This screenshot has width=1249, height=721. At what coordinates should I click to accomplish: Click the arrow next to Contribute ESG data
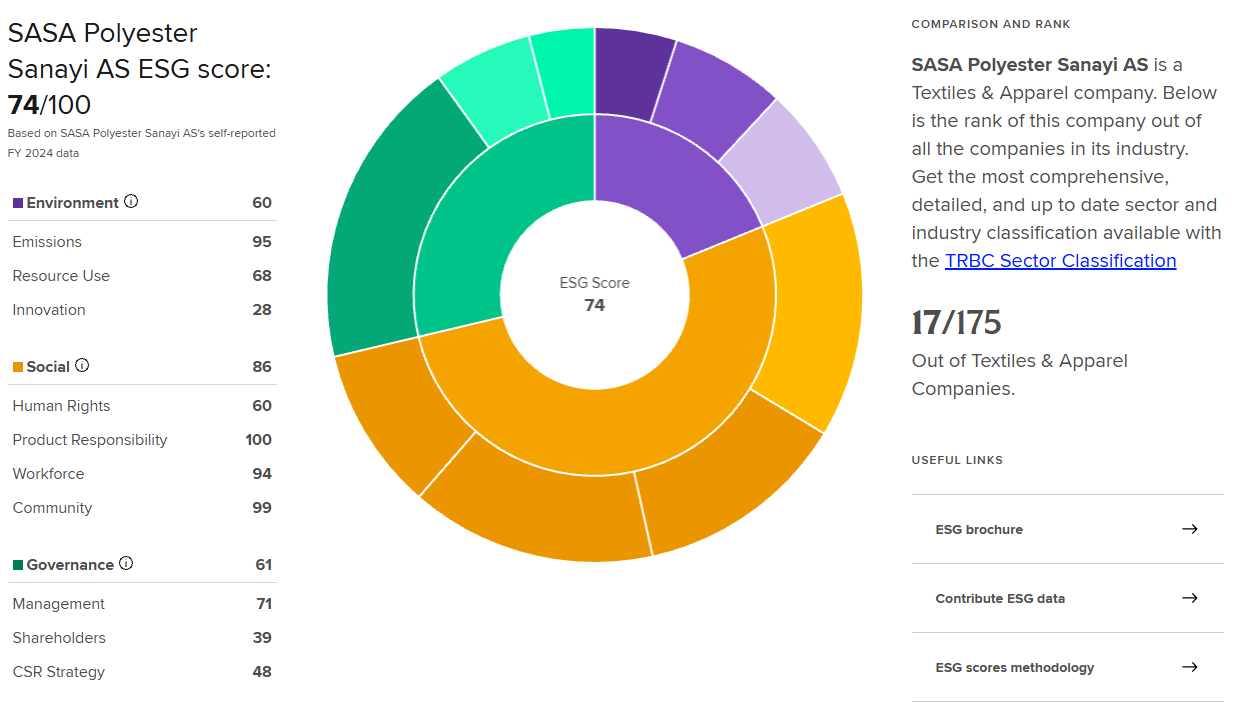point(1189,598)
